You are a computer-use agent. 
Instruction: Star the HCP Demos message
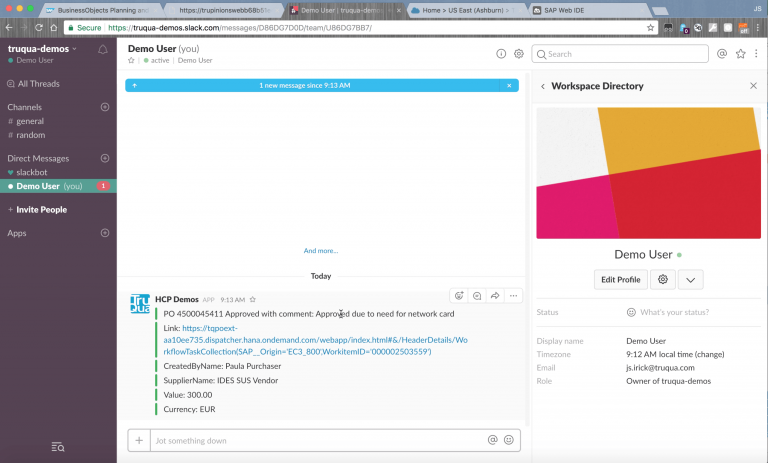tap(253, 299)
